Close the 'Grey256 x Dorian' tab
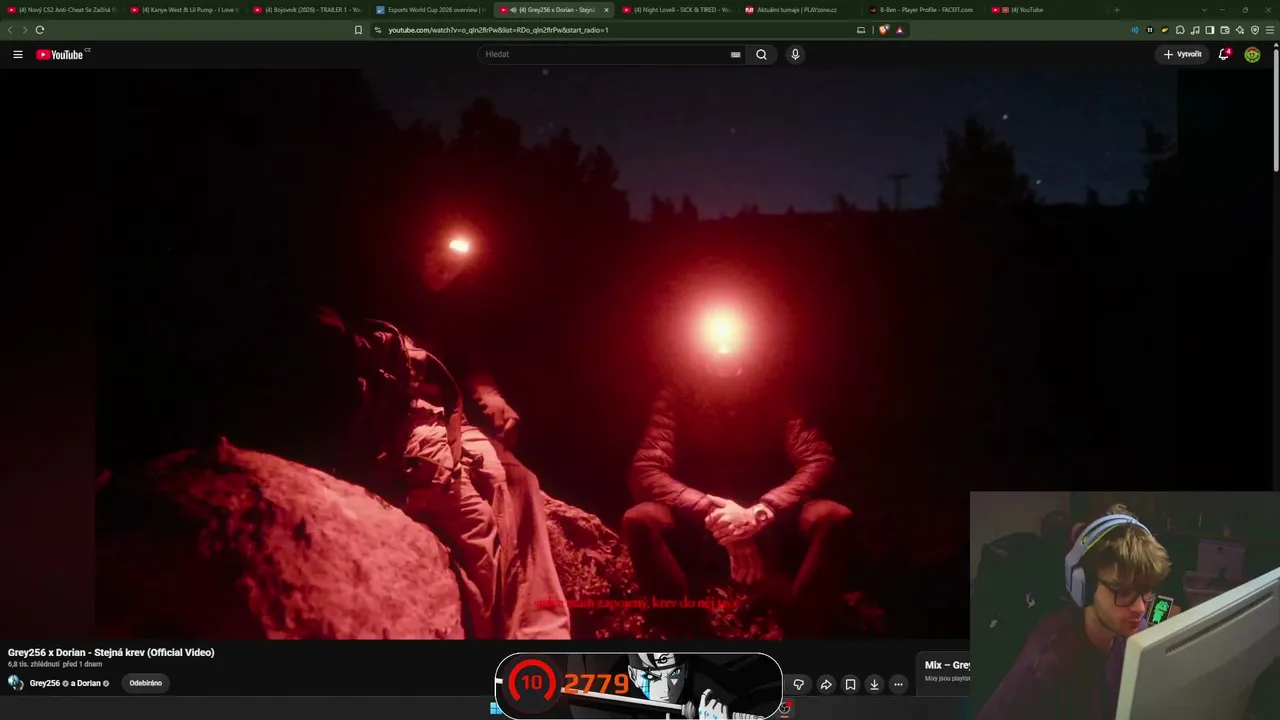Image resolution: width=1280 pixels, height=720 pixels. [606, 10]
